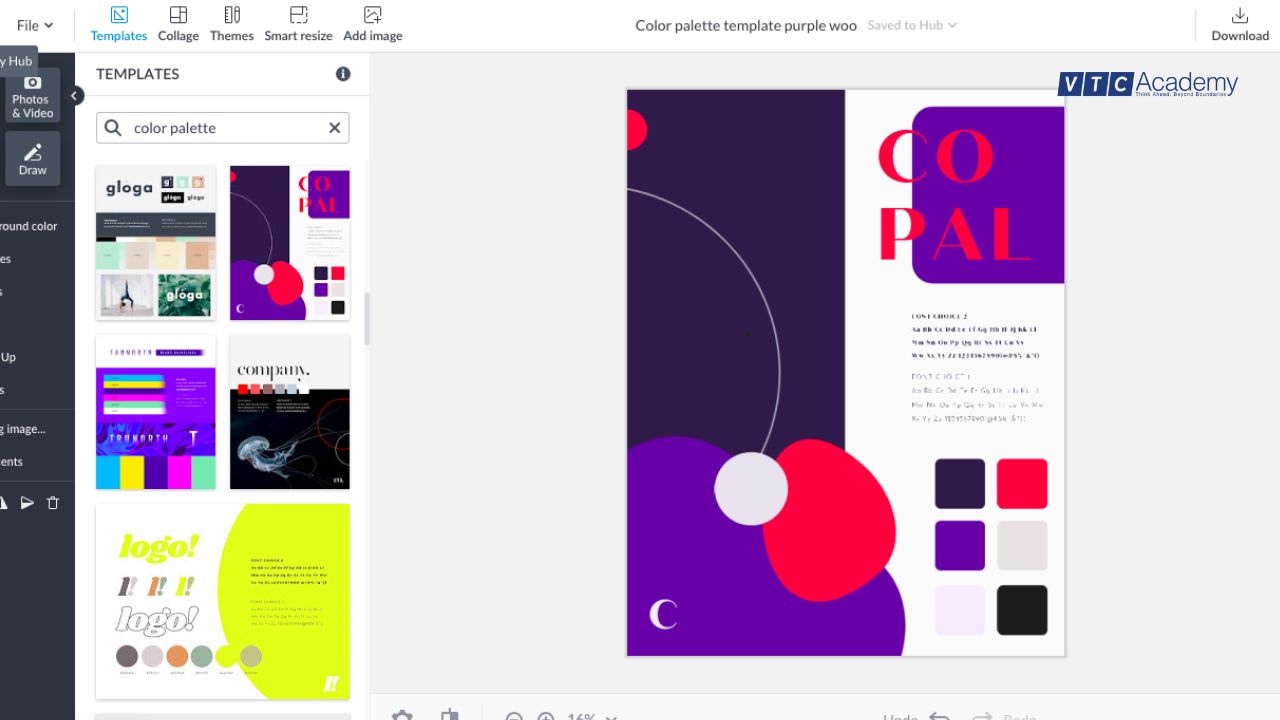Click the red color swatch on canvas
The height and width of the screenshot is (720, 1280).
[1021, 484]
